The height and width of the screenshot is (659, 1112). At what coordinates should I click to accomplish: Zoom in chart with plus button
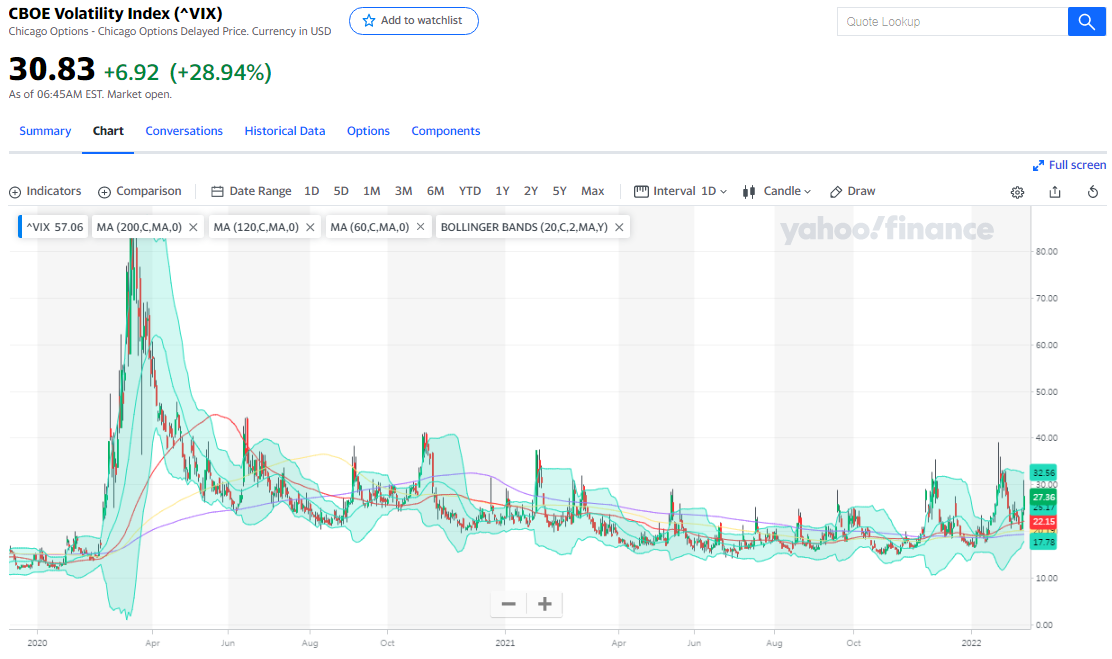coord(545,604)
